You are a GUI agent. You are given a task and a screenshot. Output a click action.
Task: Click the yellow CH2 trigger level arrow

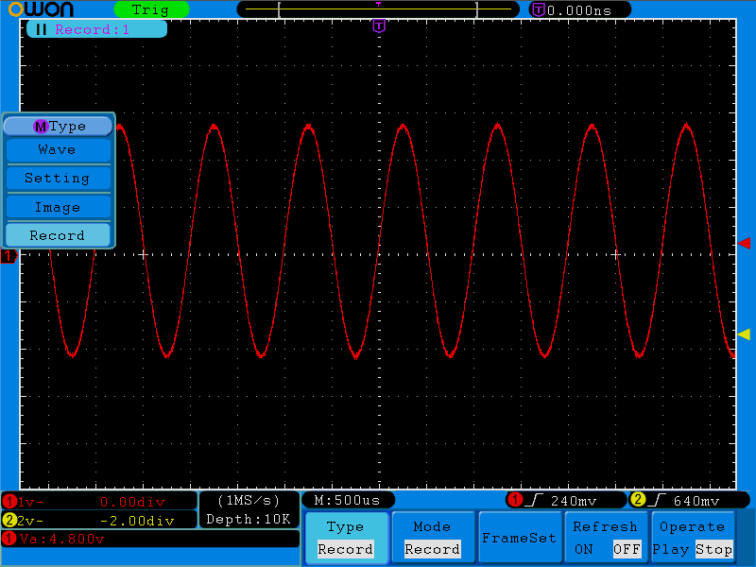tap(743, 334)
